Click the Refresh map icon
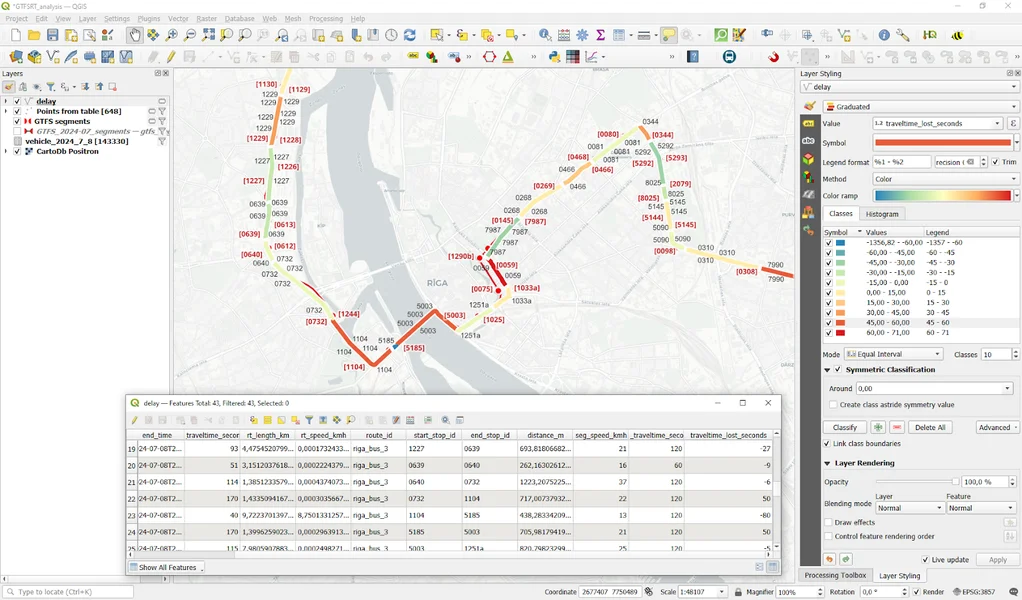The image size is (1022, 600). point(410,35)
